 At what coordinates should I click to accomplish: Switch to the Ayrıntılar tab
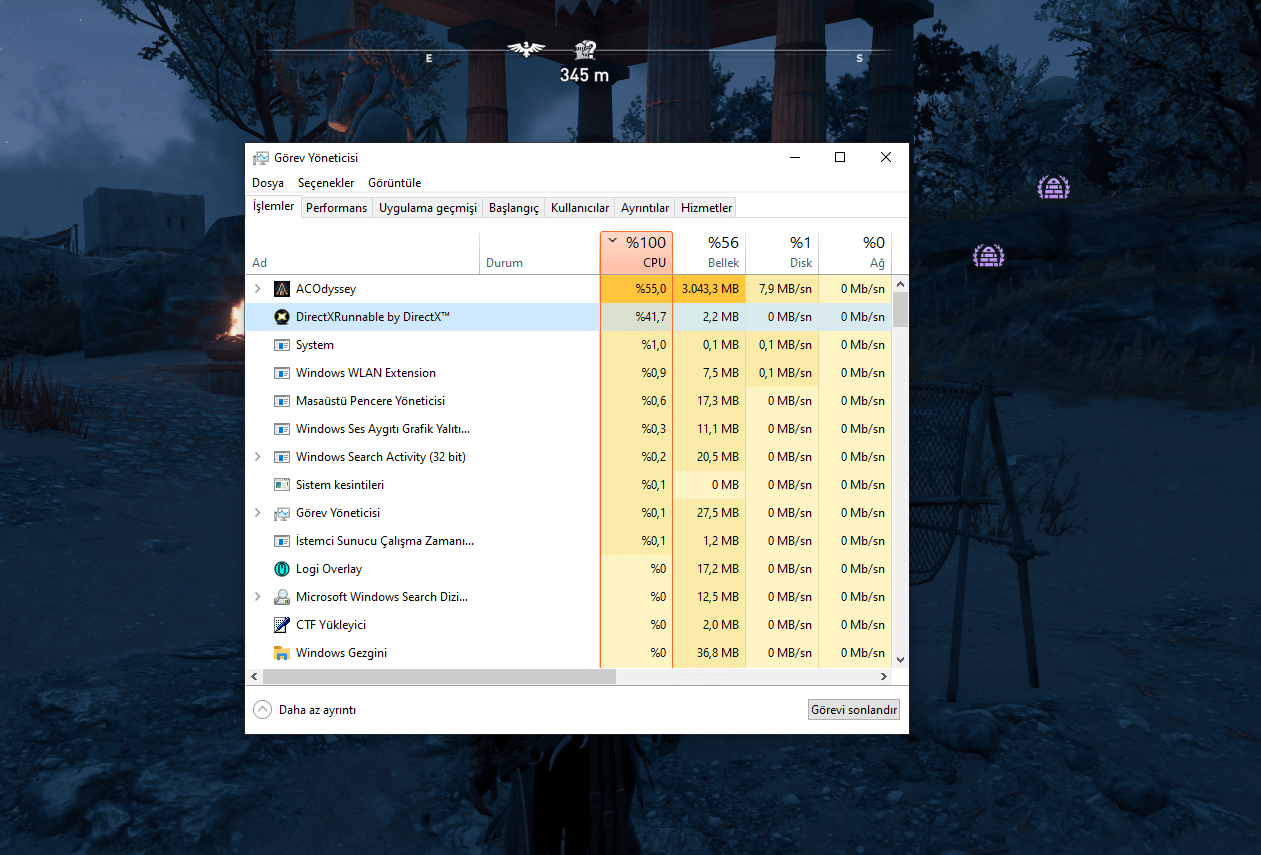(x=645, y=208)
